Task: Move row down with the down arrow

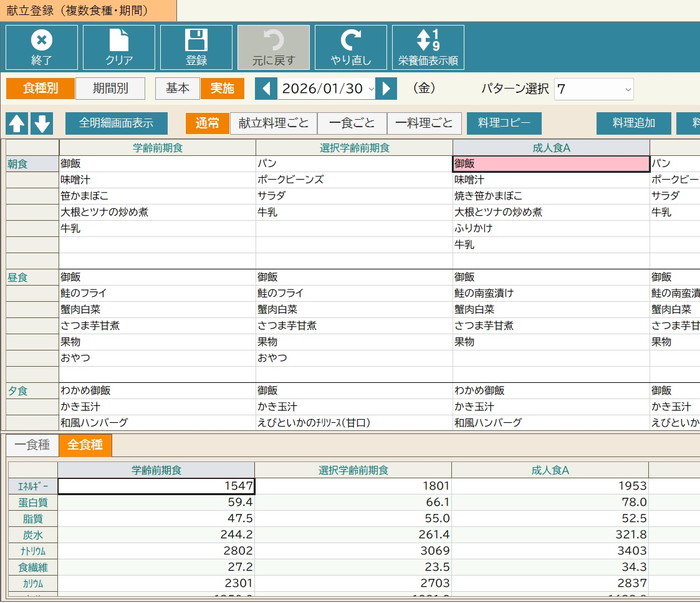Action: click(x=41, y=124)
